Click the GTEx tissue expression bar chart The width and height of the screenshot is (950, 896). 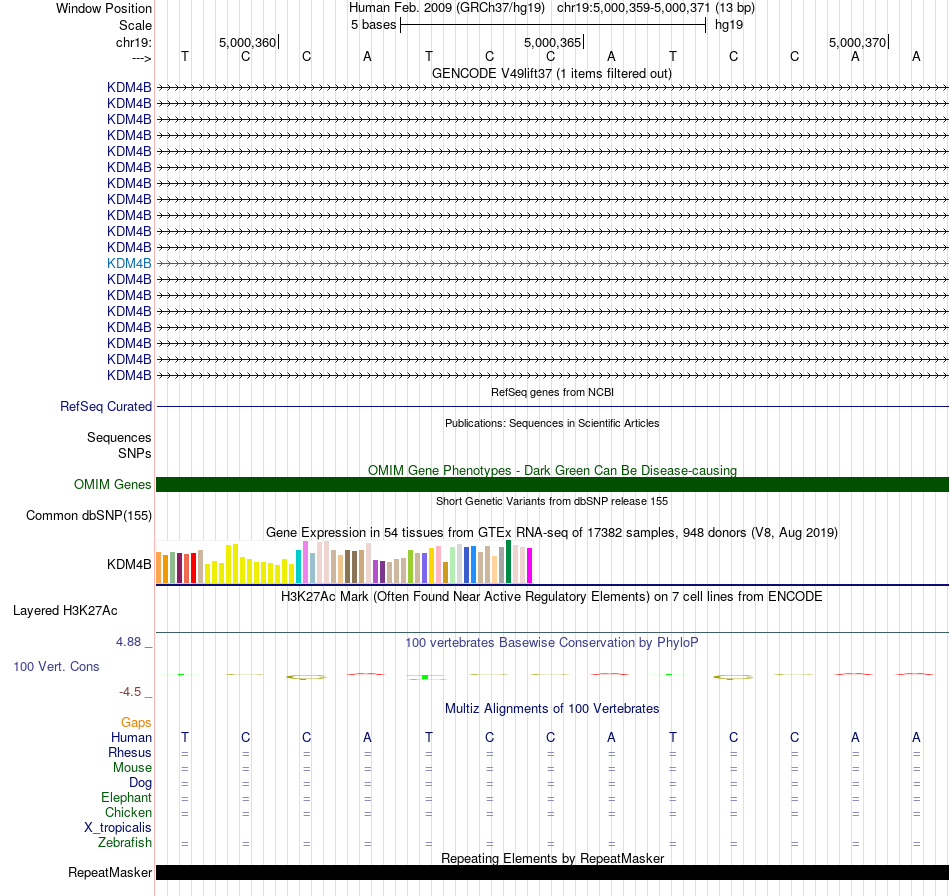pos(344,562)
